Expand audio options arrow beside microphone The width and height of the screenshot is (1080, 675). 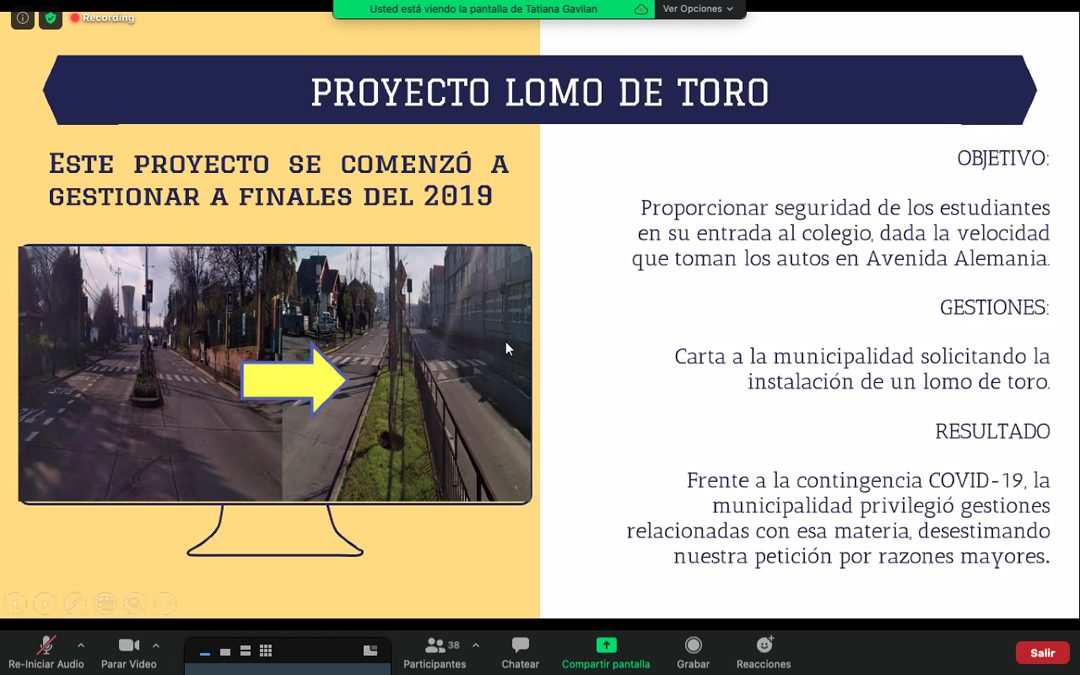[81, 645]
